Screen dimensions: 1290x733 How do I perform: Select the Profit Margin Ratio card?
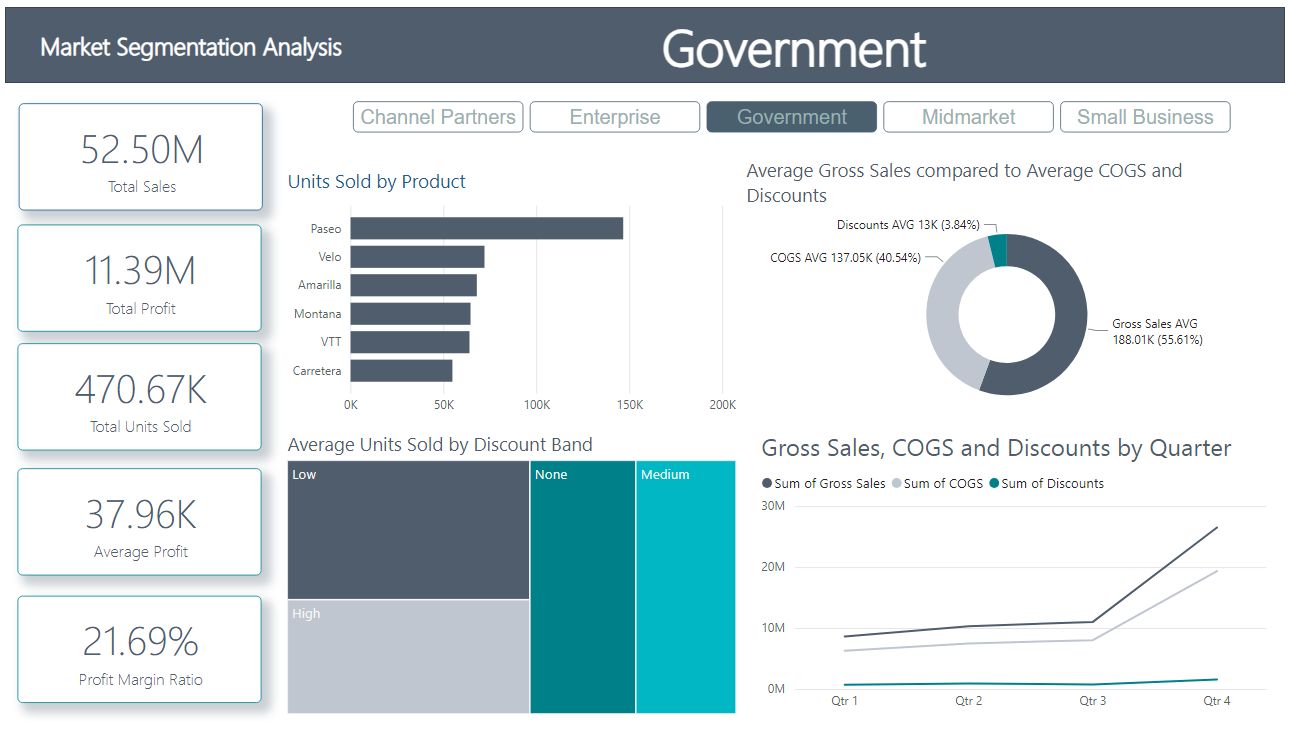[141, 650]
